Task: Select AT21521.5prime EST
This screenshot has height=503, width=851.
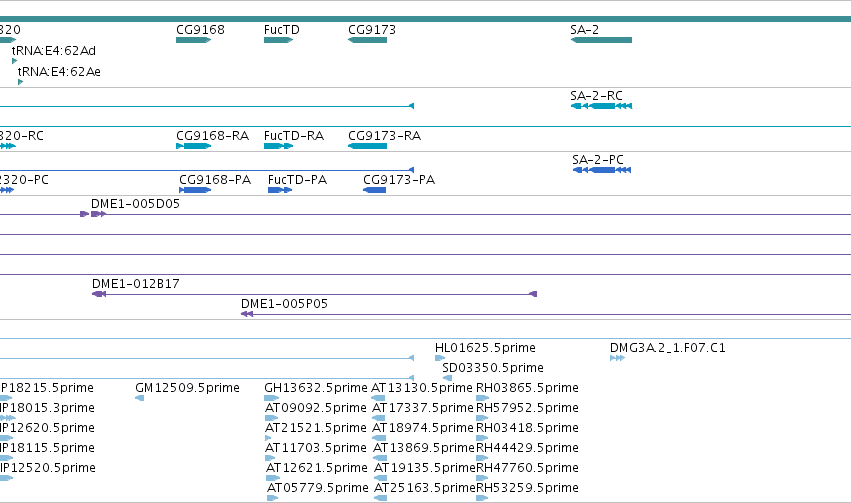Action: pyautogui.click(x=268, y=438)
